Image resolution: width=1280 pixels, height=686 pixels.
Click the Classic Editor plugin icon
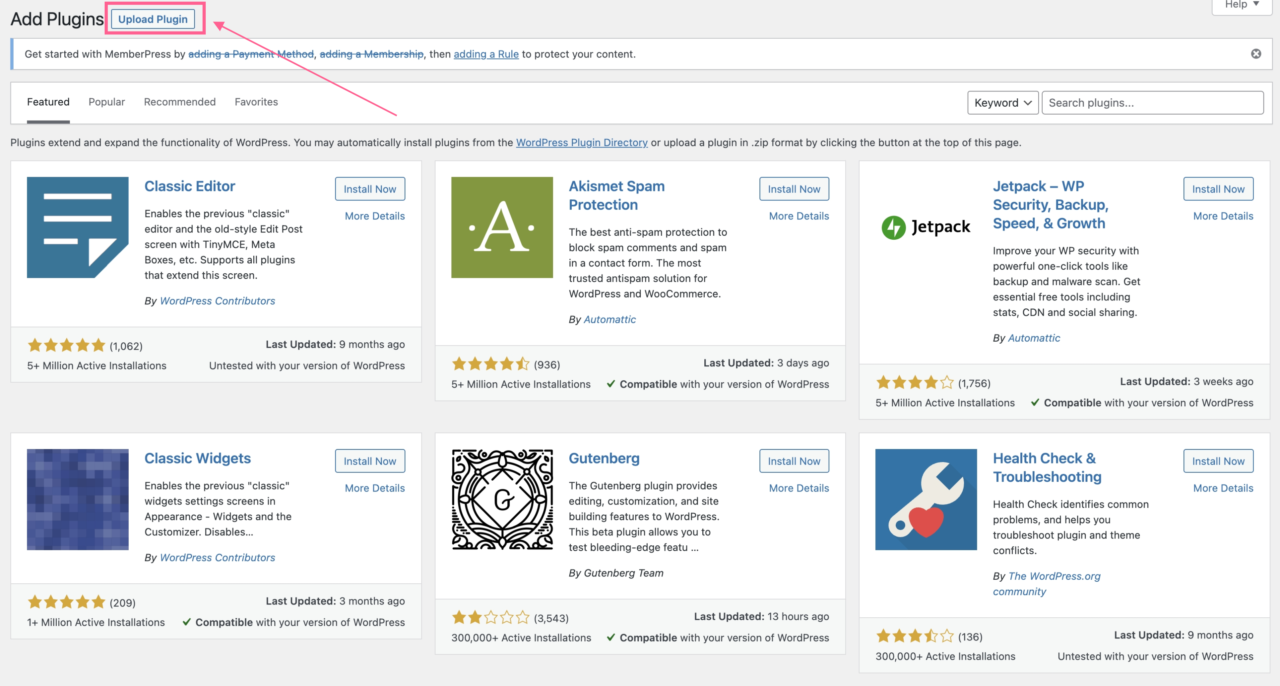(x=77, y=227)
